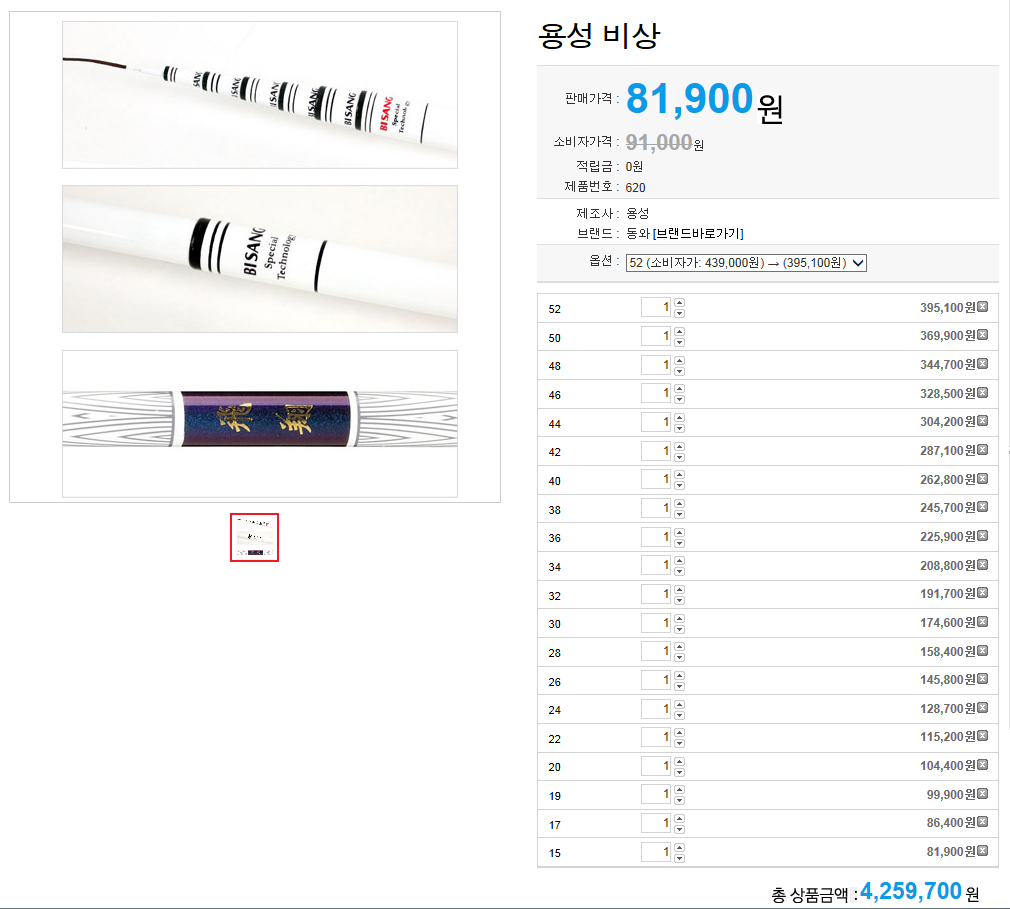1010x909 pixels.
Task: Increase quantity for size 26
Action: (x=679, y=675)
